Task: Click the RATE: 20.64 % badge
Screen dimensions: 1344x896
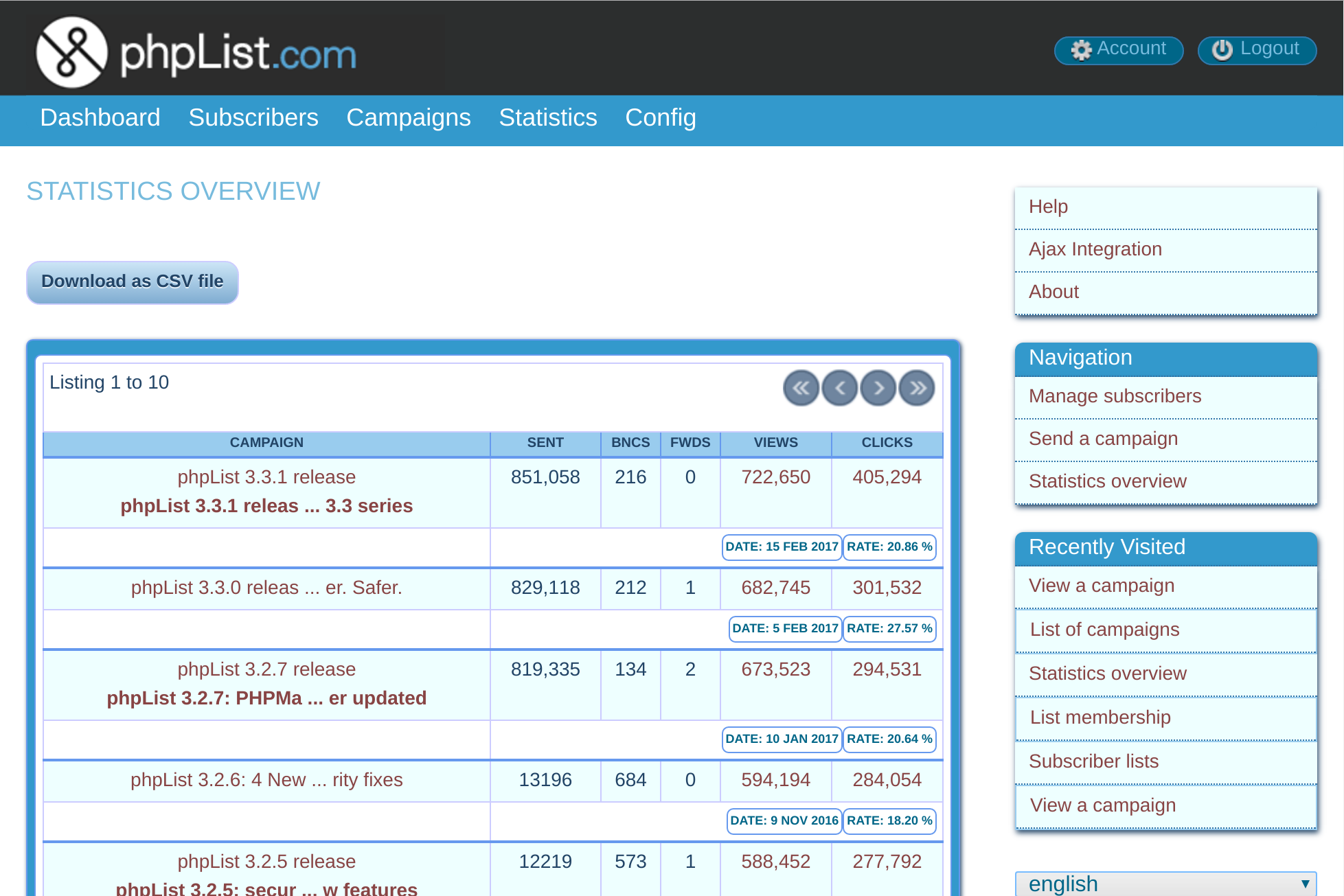Action: 889,739
